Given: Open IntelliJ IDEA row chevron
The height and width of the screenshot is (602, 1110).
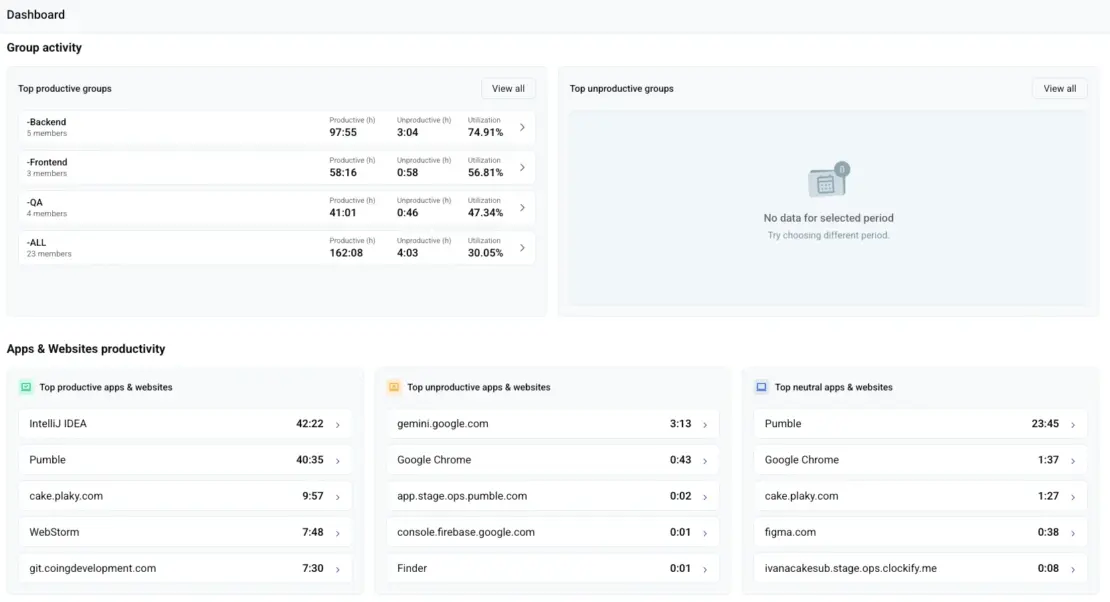Looking at the screenshot, I should [x=338, y=425].
